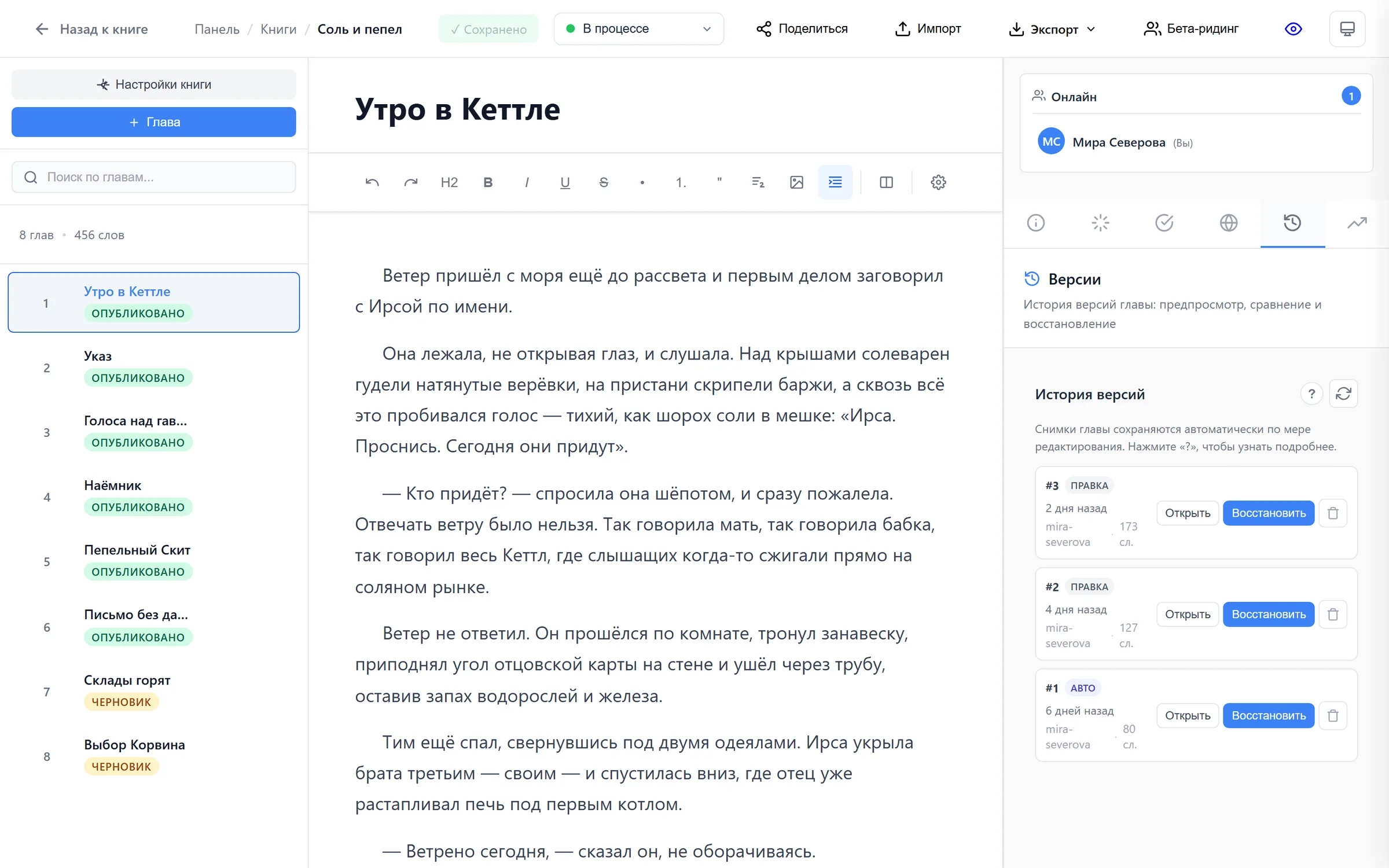Select the version history clock tab
The height and width of the screenshot is (868, 1389).
[x=1292, y=223]
